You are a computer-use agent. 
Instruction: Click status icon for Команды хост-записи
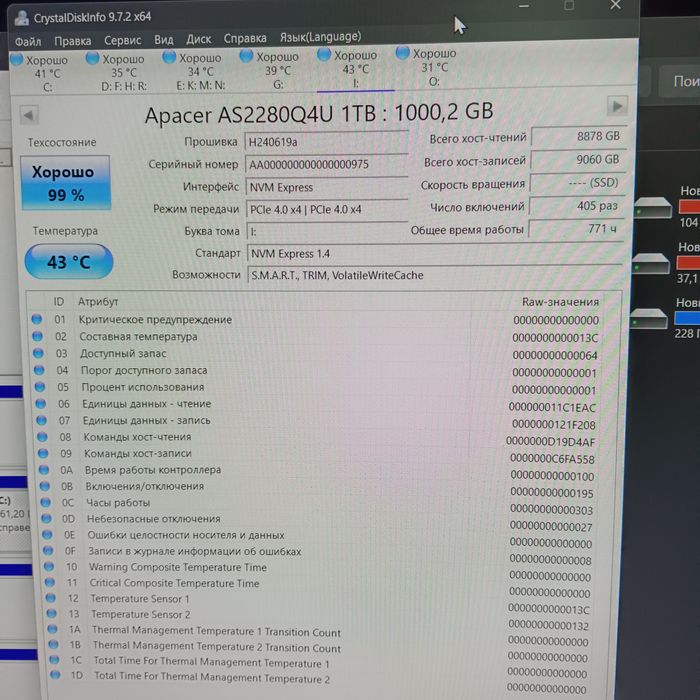click(x=43, y=453)
